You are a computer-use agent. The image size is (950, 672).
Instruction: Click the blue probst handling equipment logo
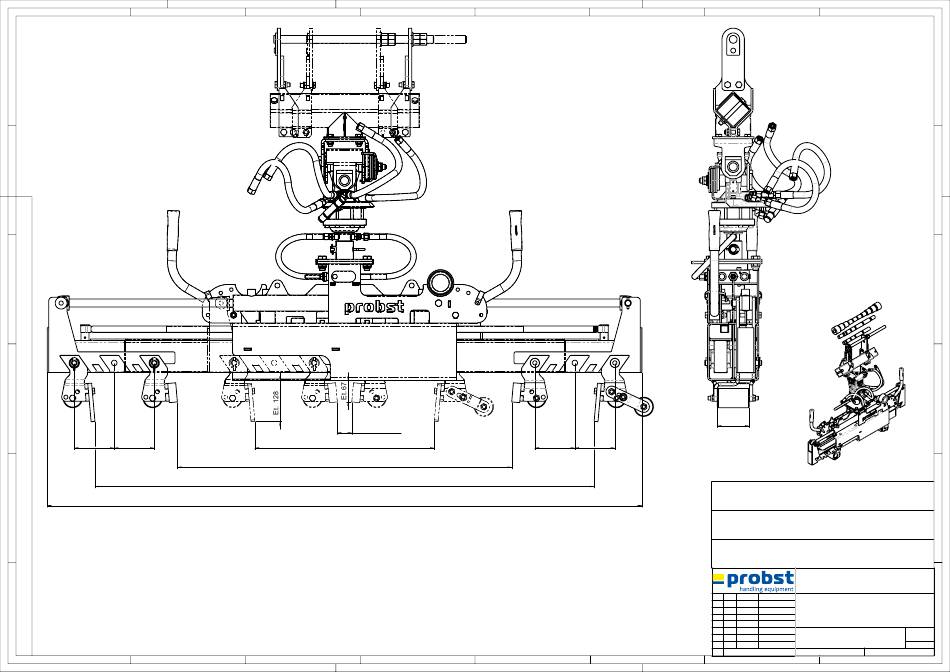pyautogui.click(x=753, y=581)
